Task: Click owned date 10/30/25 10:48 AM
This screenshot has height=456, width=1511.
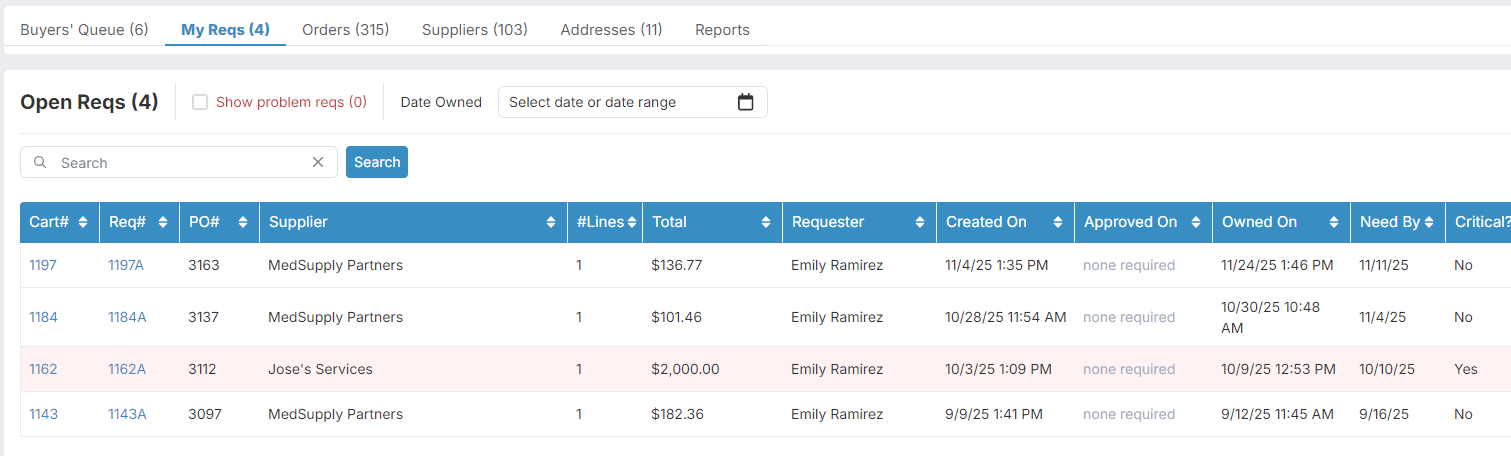Action: [1271, 317]
